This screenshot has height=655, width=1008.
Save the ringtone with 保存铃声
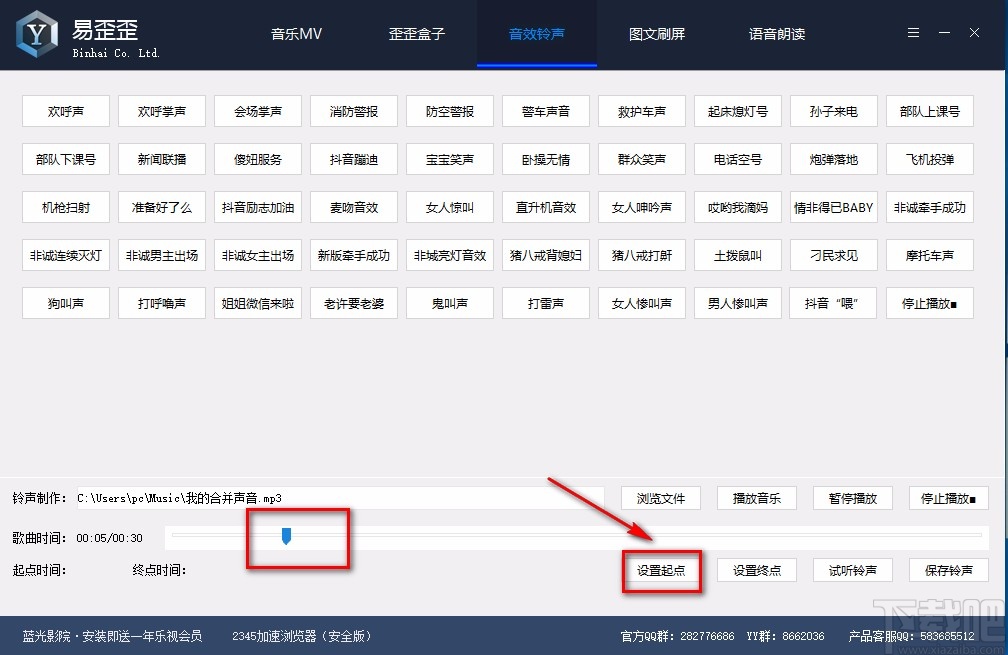(948, 569)
